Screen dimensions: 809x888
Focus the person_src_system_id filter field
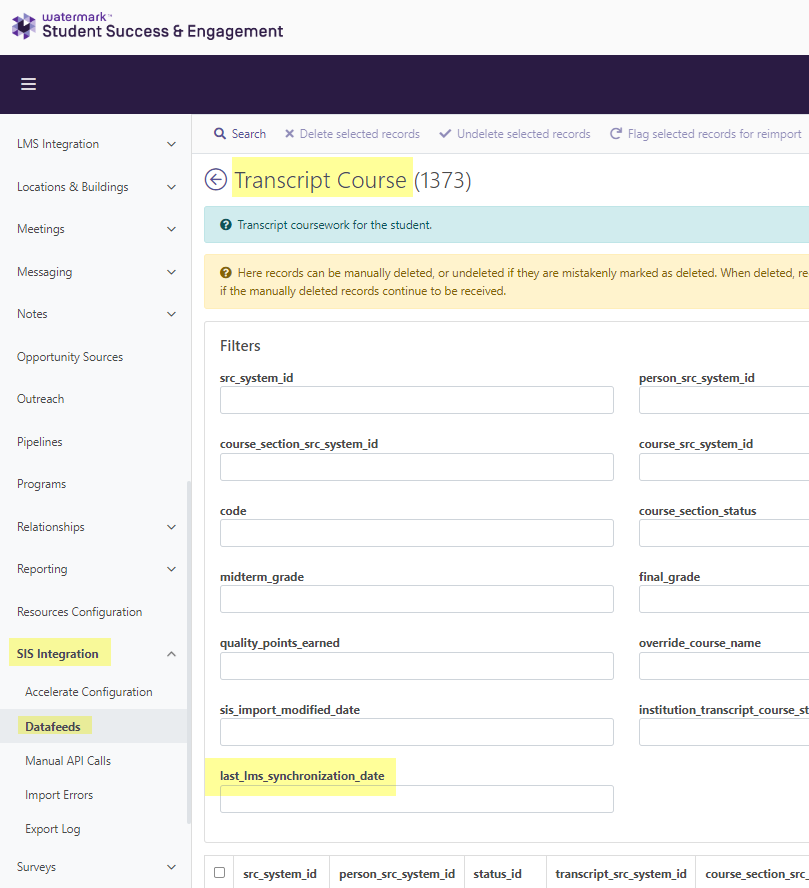point(724,400)
